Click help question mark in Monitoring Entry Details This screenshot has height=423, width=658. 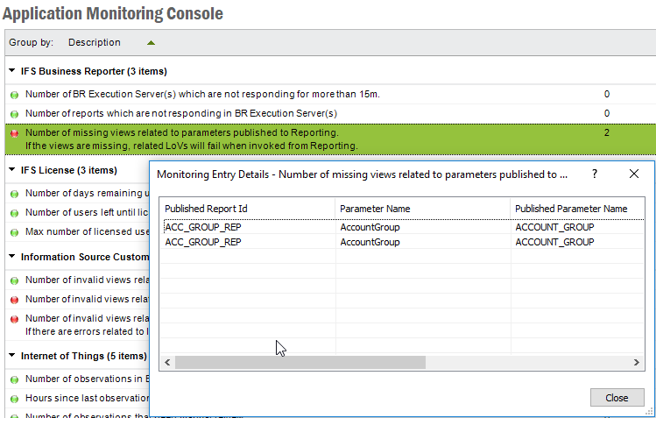pos(595,174)
